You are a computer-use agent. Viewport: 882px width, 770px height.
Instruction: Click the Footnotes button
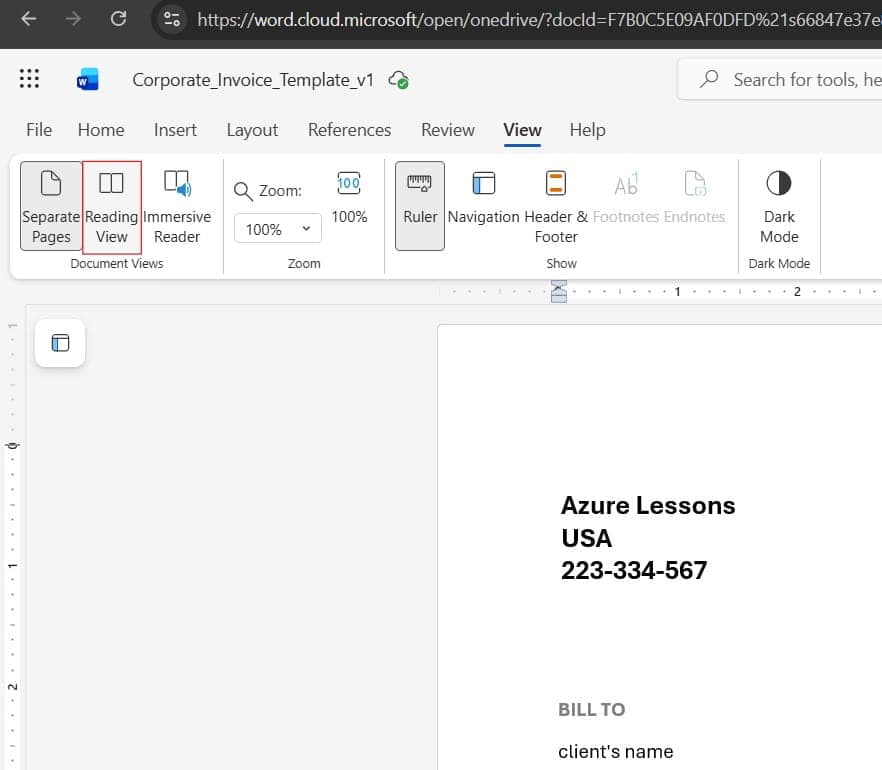pyautogui.click(x=626, y=197)
